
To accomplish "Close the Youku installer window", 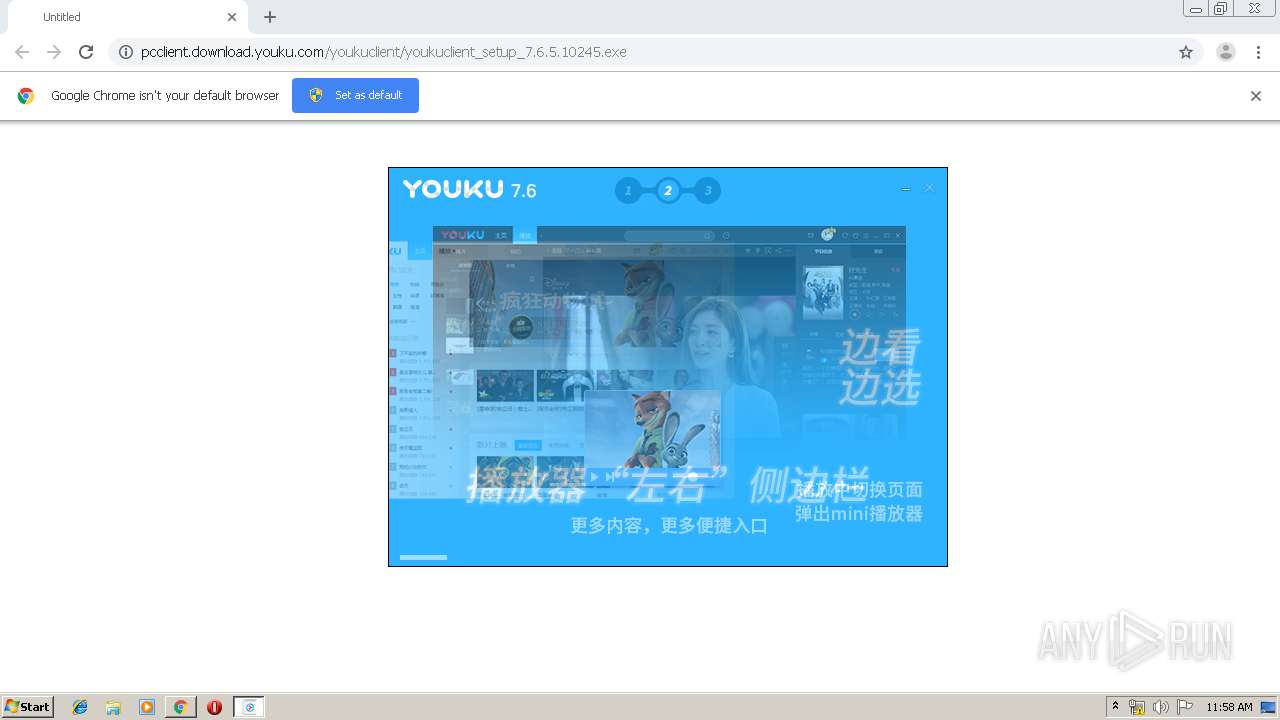I will [x=929, y=187].
